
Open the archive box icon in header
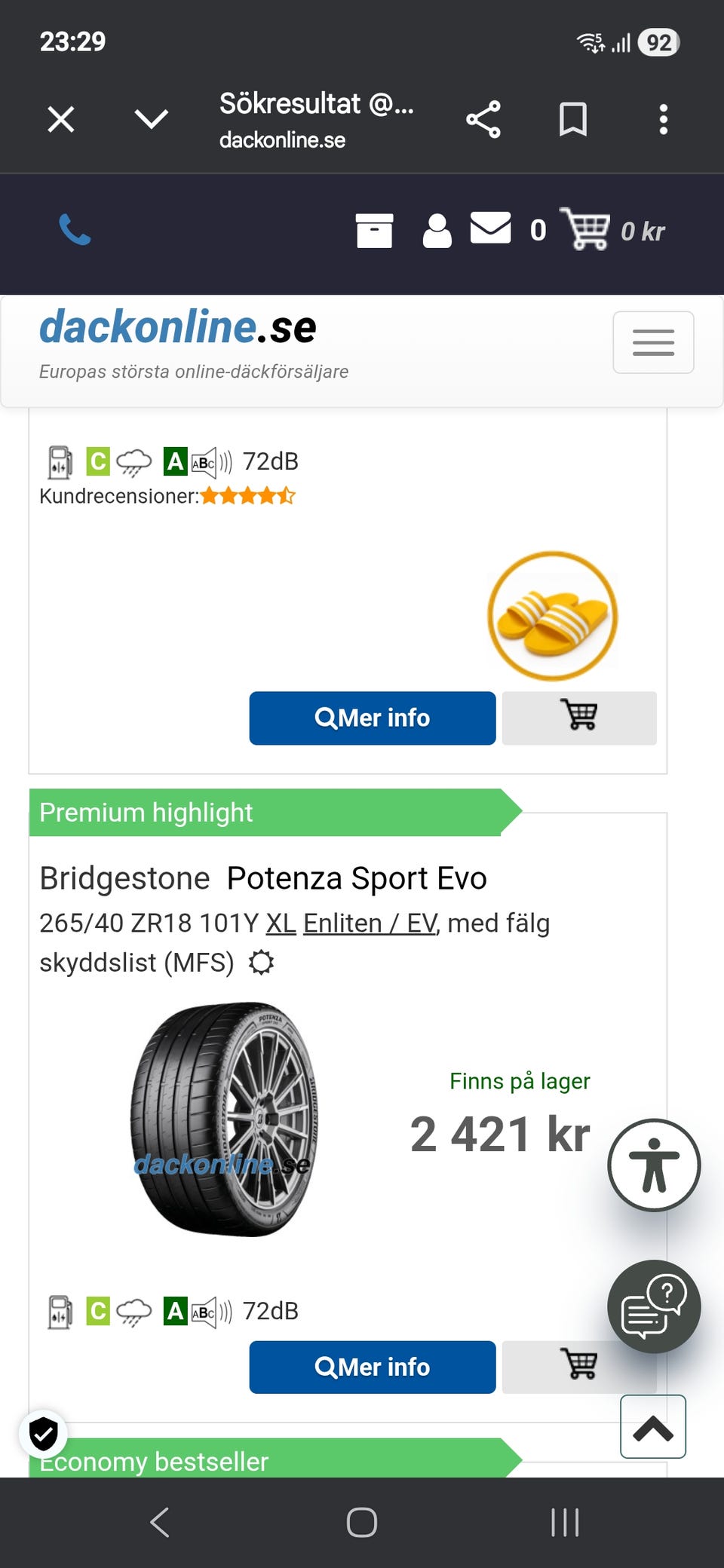[374, 231]
